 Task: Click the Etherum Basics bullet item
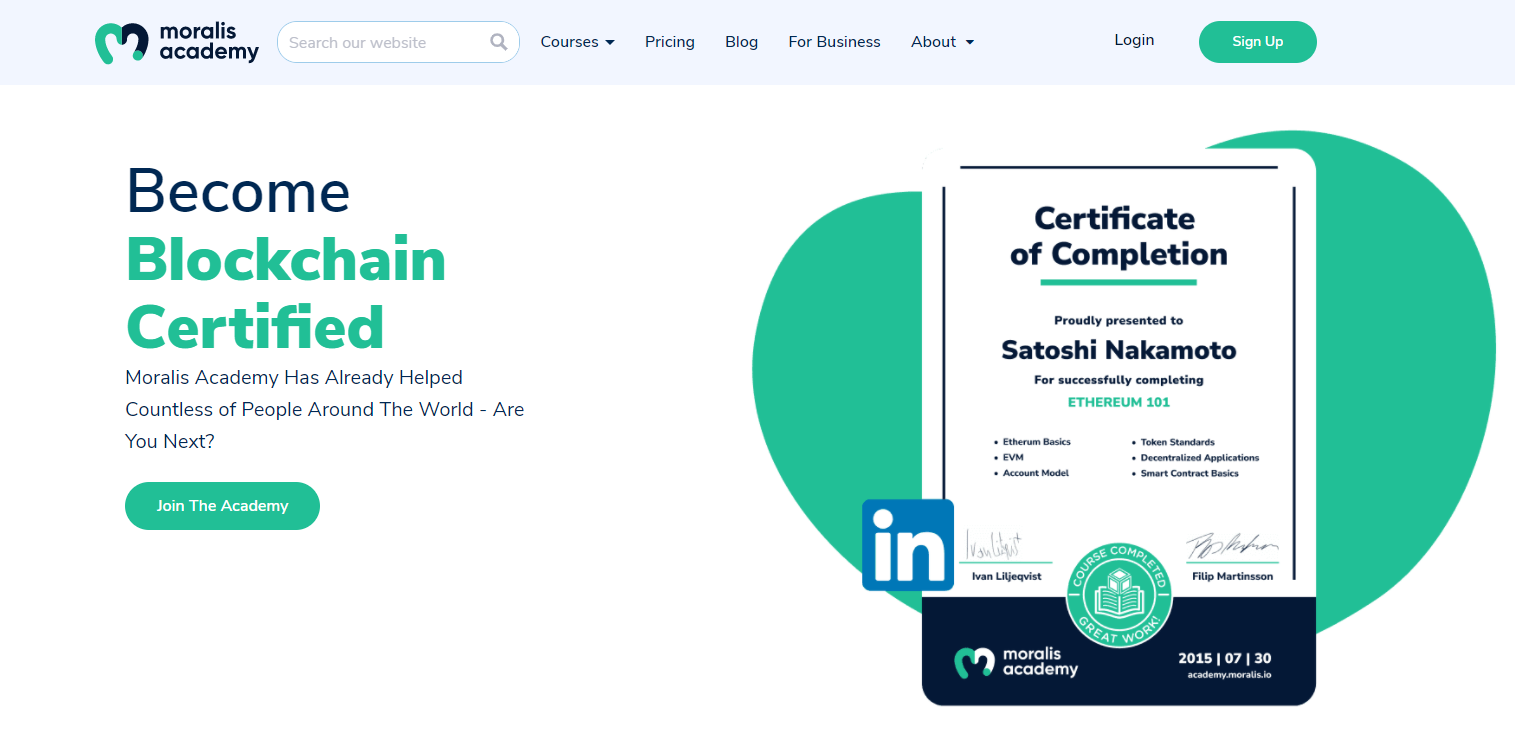[x=1037, y=442]
